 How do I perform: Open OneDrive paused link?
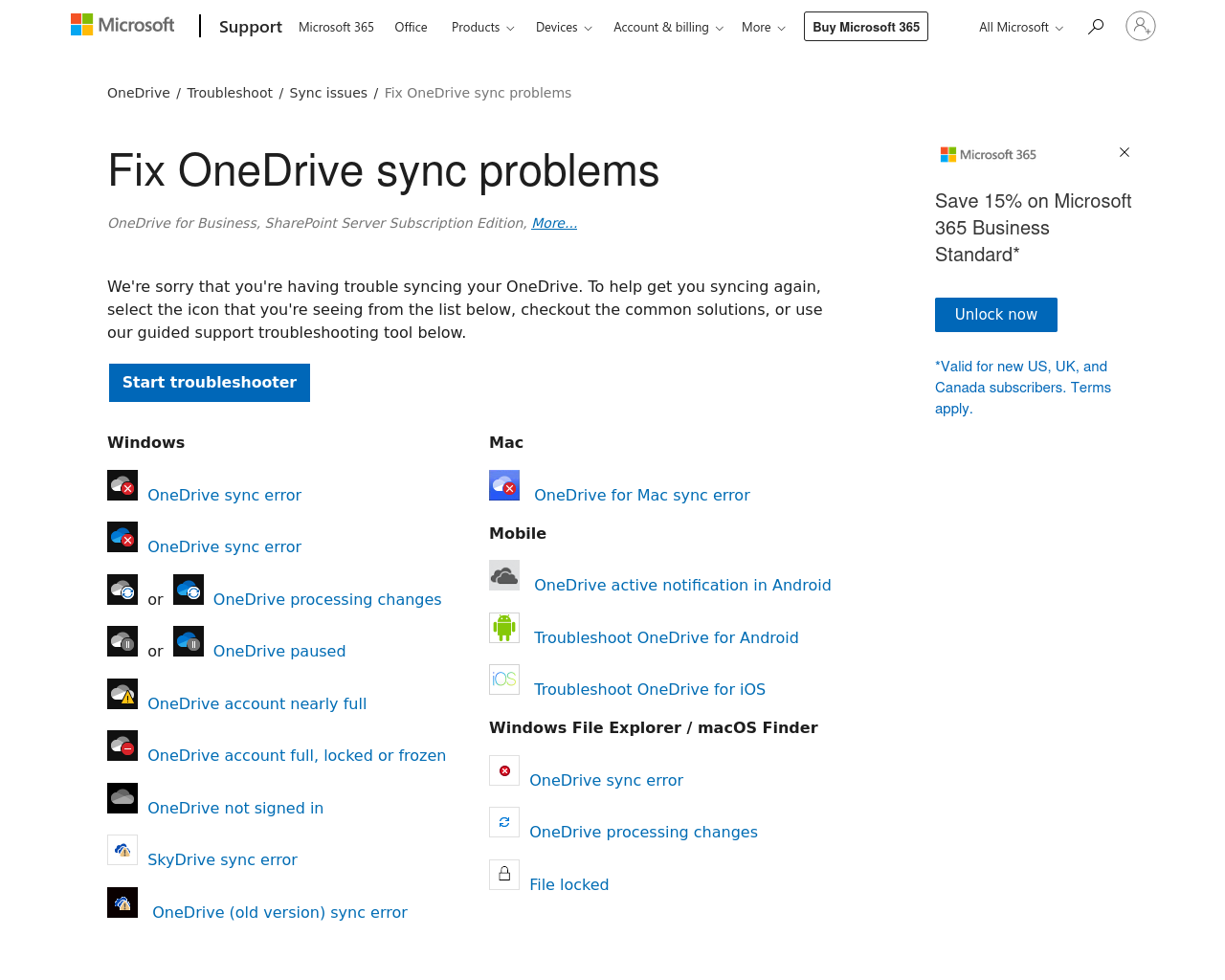click(x=279, y=651)
